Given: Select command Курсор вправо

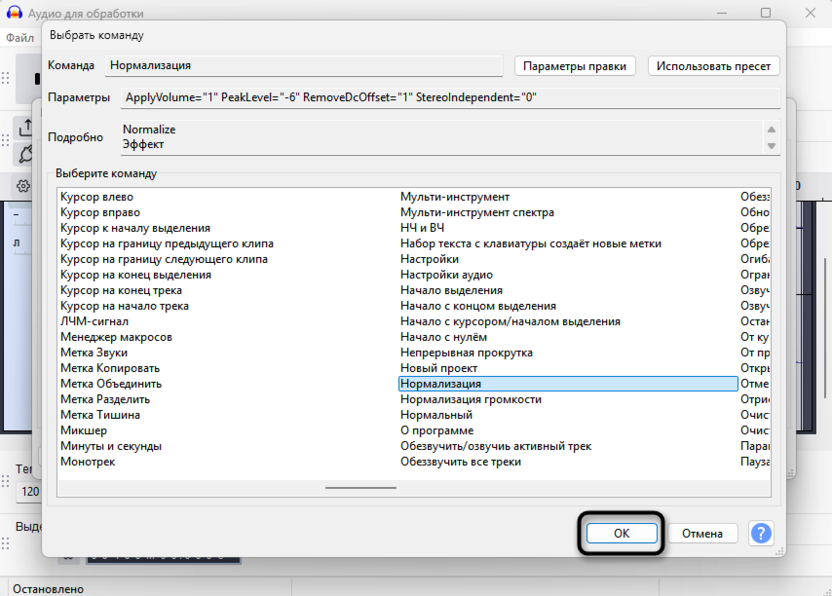Looking at the screenshot, I should point(100,212).
